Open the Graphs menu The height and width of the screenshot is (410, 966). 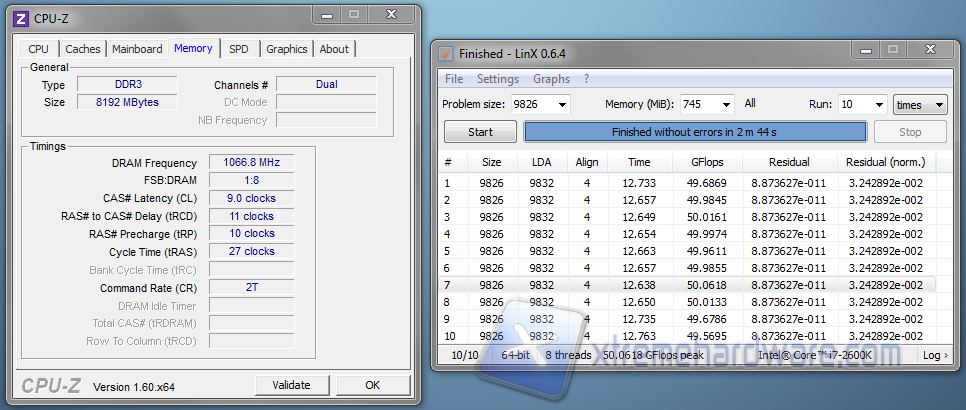pyautogui.click(x=551, y=79)
